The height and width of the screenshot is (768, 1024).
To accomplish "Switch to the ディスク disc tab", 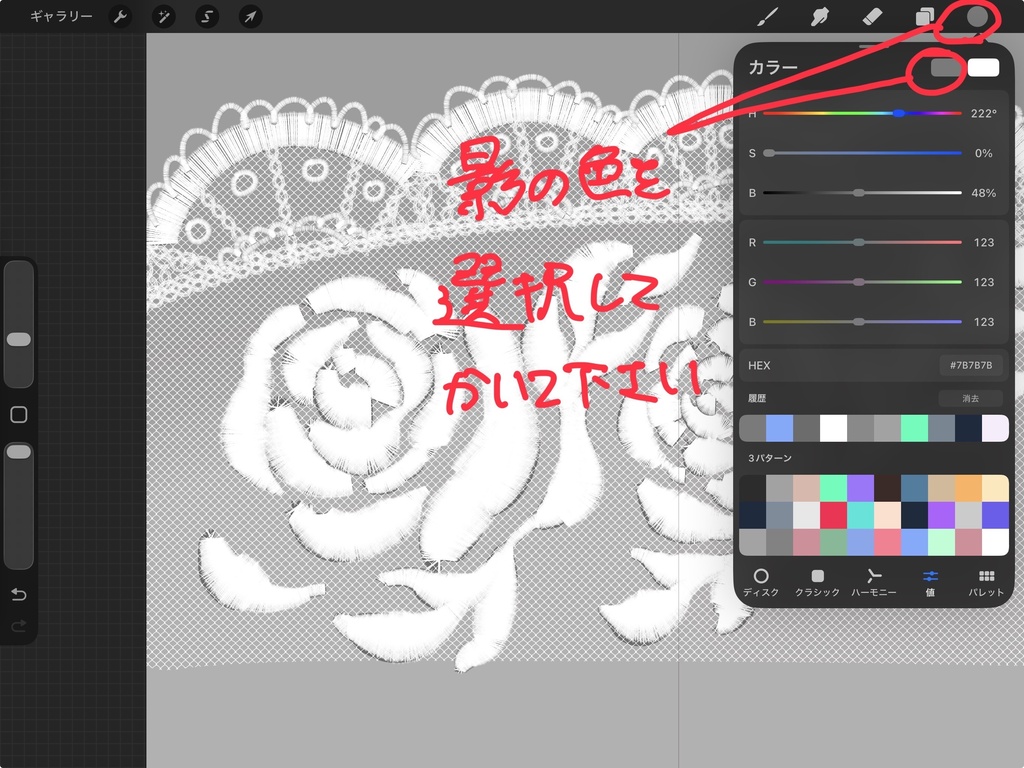I will pyautogui.click(x=761, y=583).
